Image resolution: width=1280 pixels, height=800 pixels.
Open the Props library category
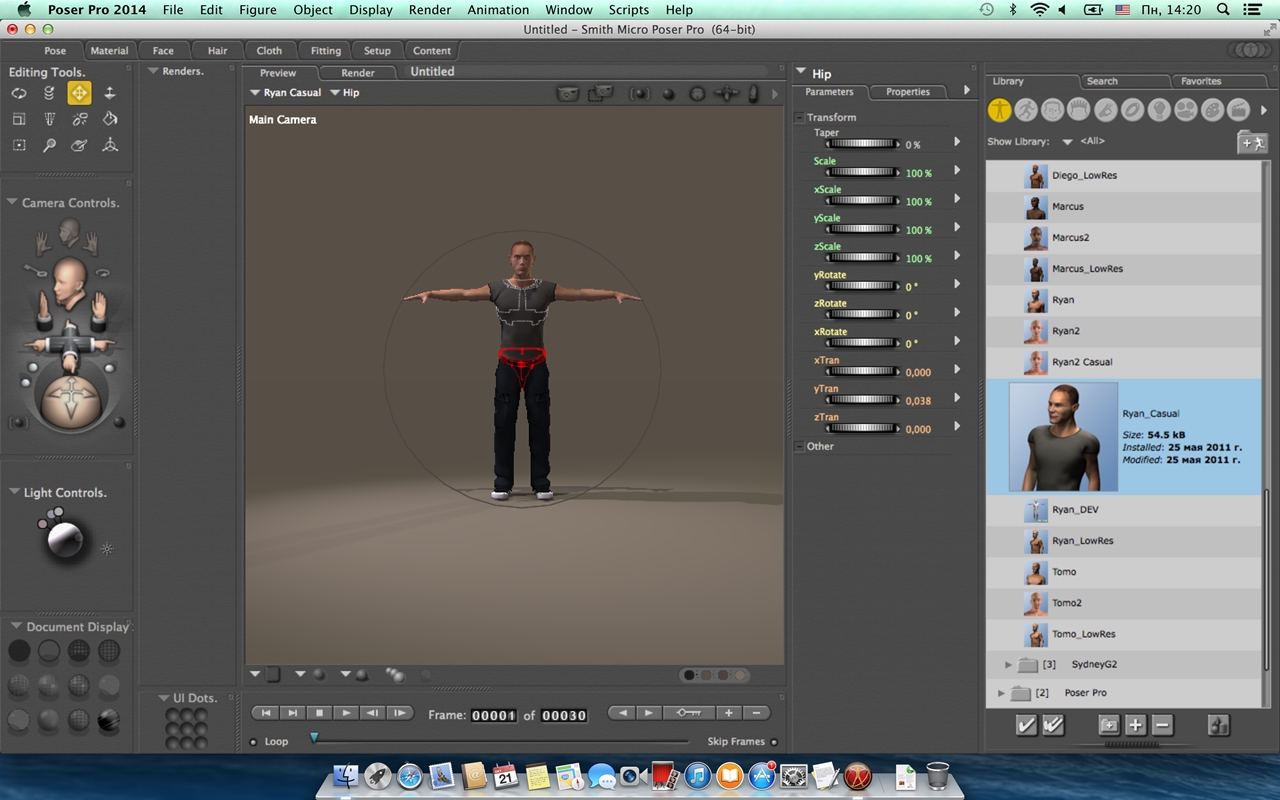click(1132, 110)
